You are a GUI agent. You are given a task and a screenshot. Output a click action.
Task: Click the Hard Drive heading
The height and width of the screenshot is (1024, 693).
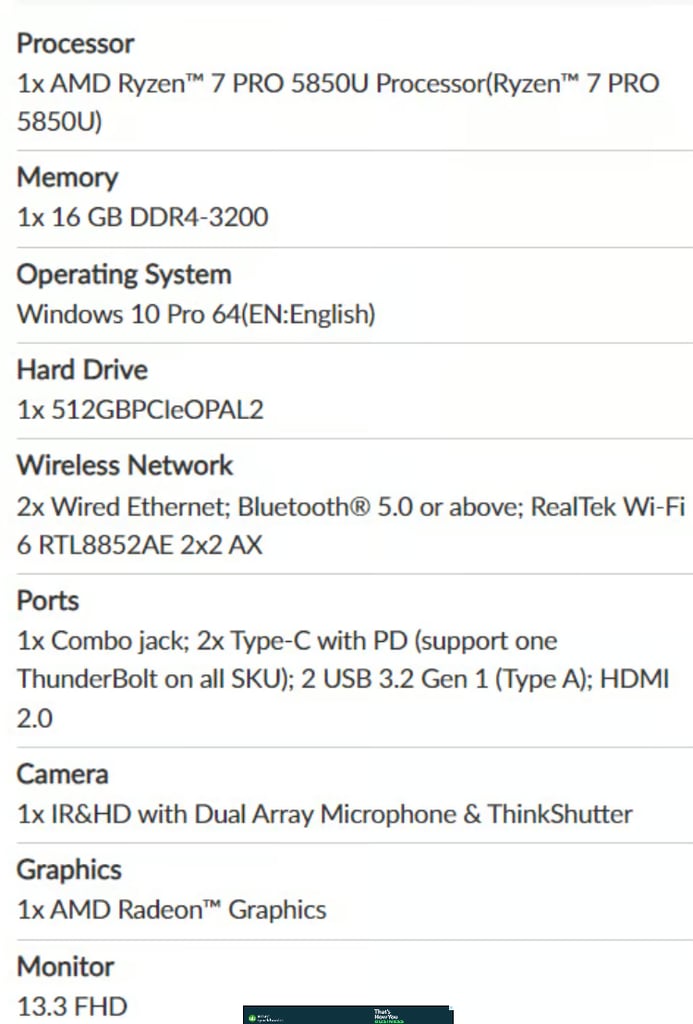82,370
